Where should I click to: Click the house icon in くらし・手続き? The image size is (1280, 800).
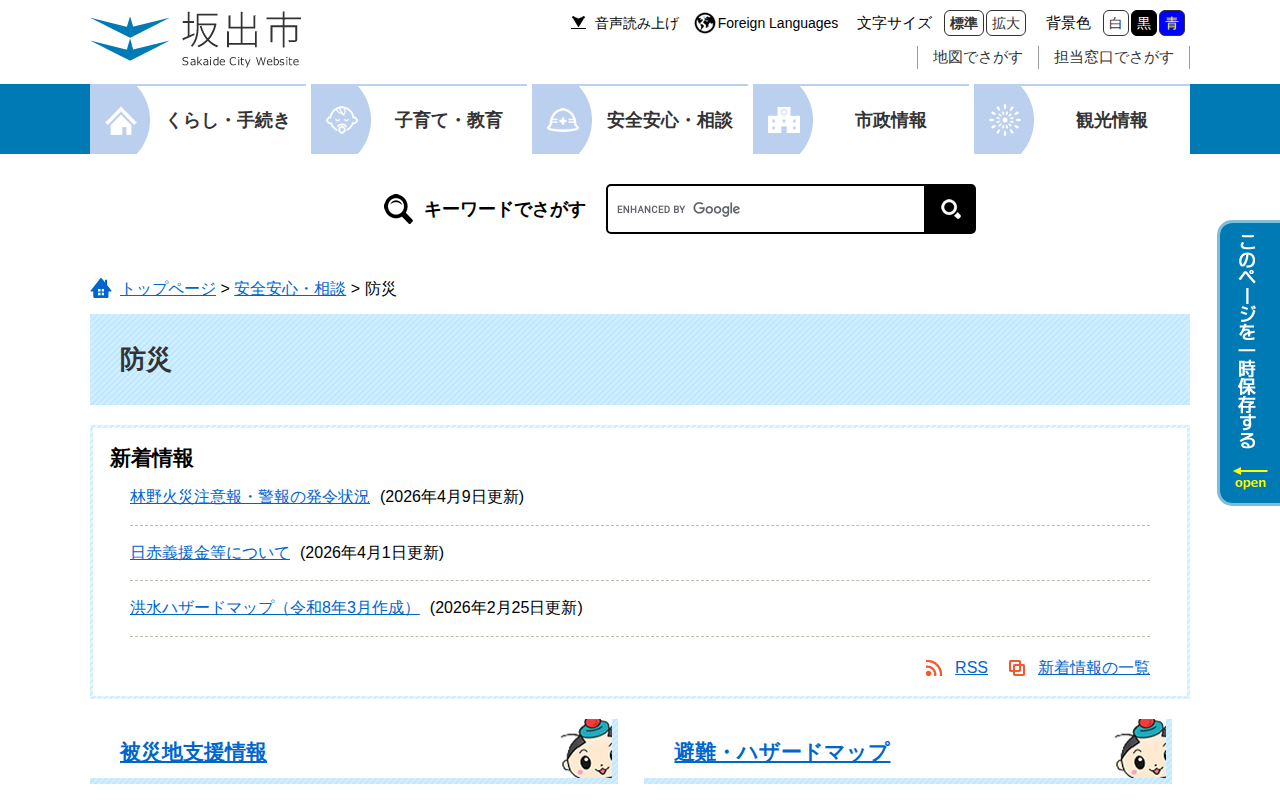pyautogui.click(x=121, y=120)
